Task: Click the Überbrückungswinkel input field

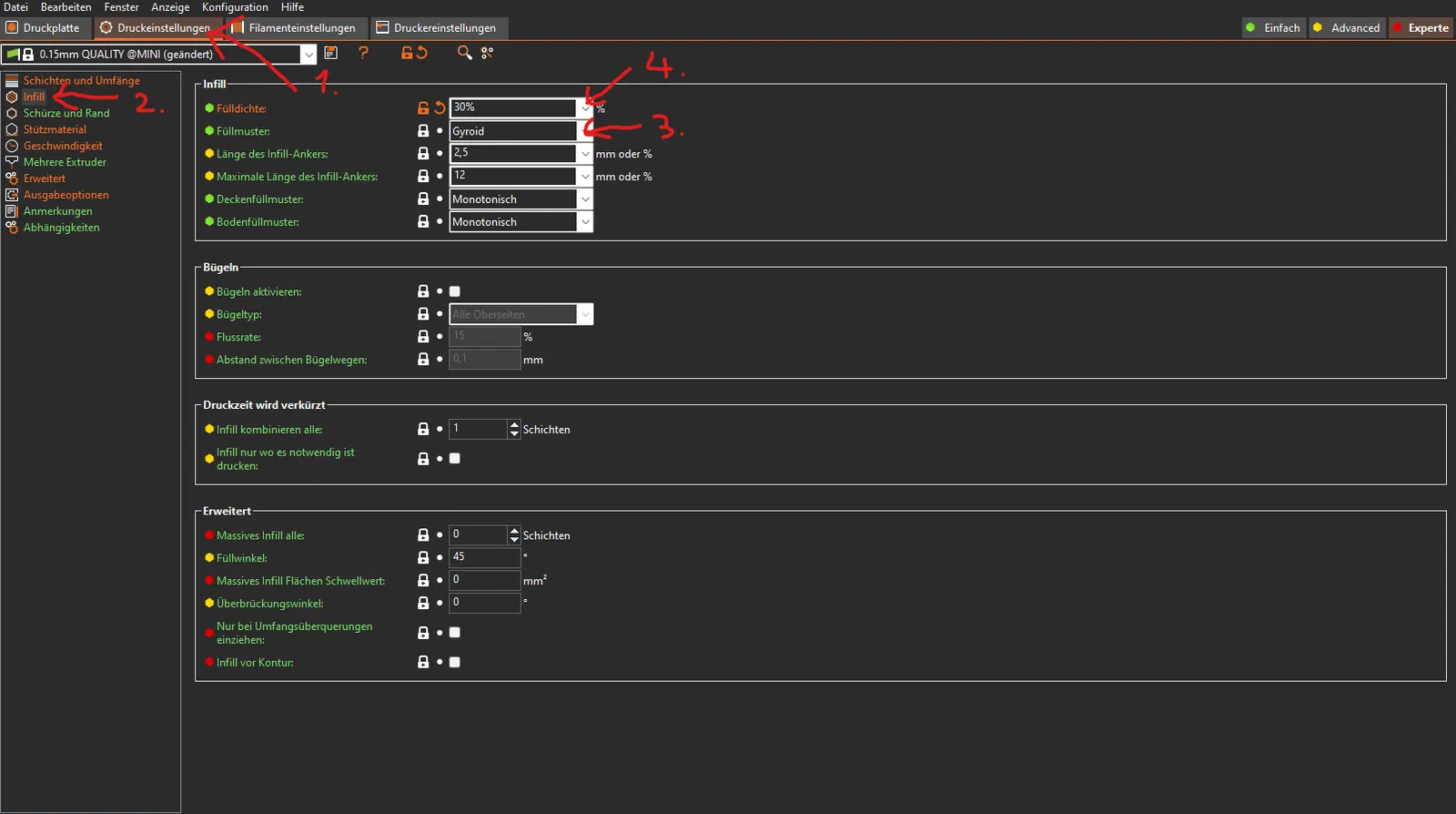Action: [x=485, y=603]
